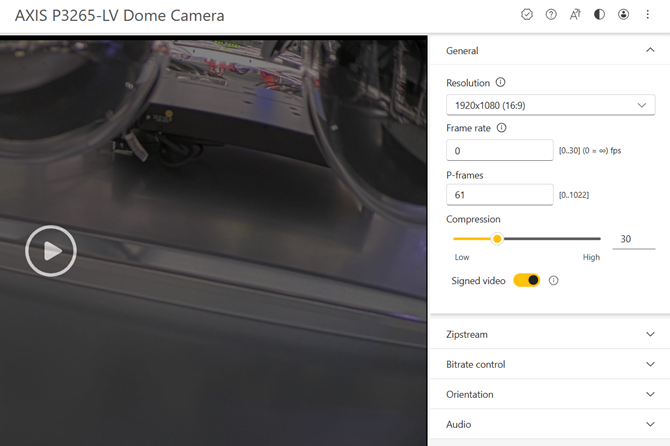Viewport: 670px width, 446px height.
Task: Click the Resolution info icon
Action: [x=501, y=83]
